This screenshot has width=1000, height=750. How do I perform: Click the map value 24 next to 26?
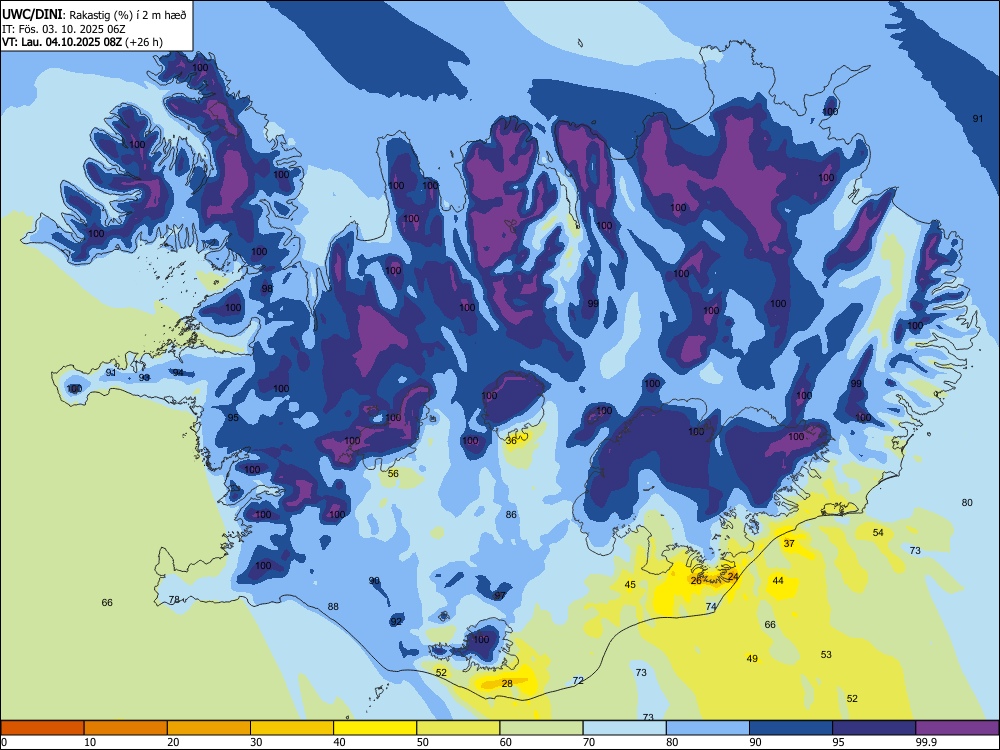pyautogui.click(x=733, y=577)
